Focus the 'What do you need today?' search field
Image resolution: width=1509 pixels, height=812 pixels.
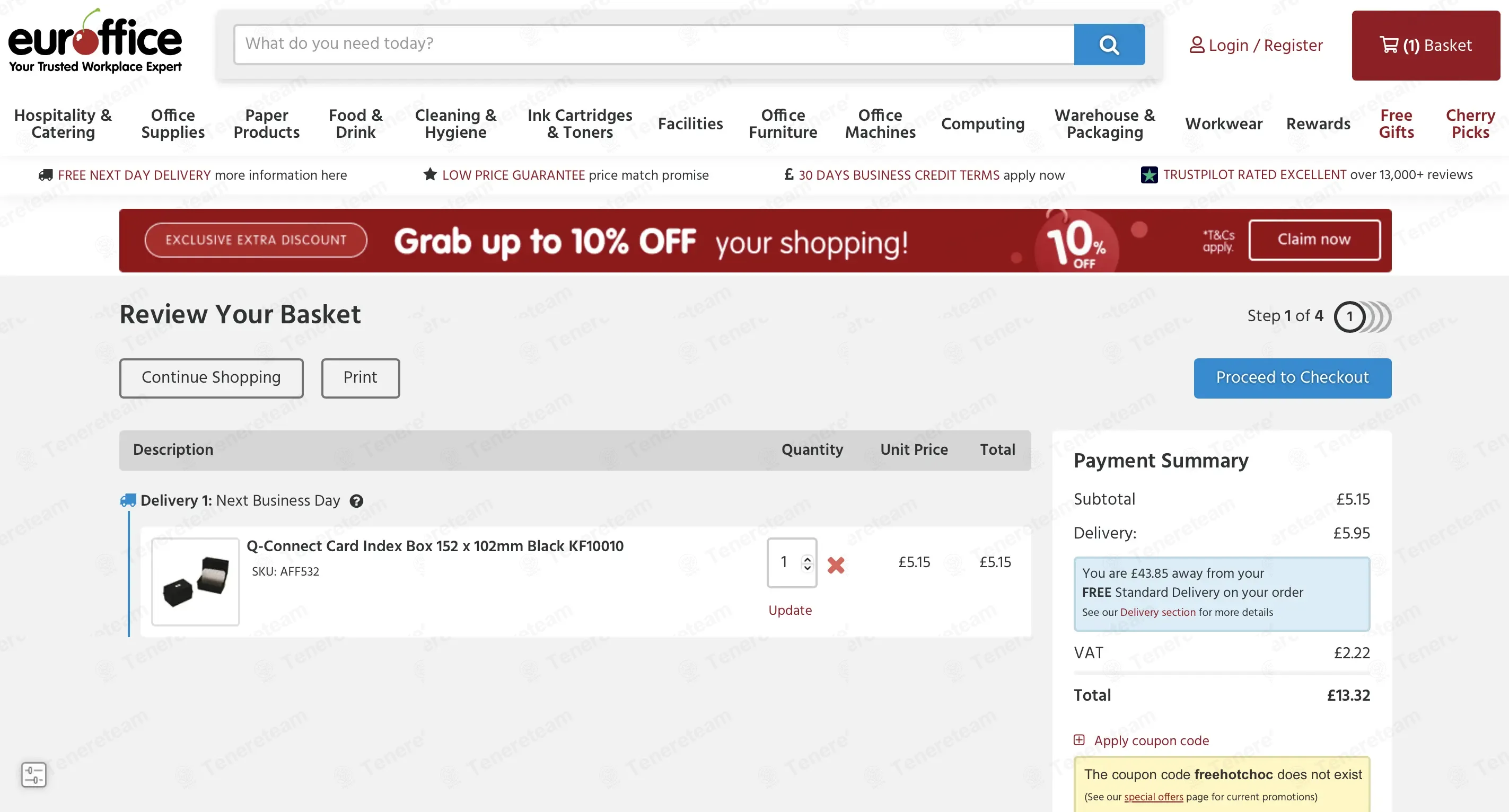click(x=654, y=45)
